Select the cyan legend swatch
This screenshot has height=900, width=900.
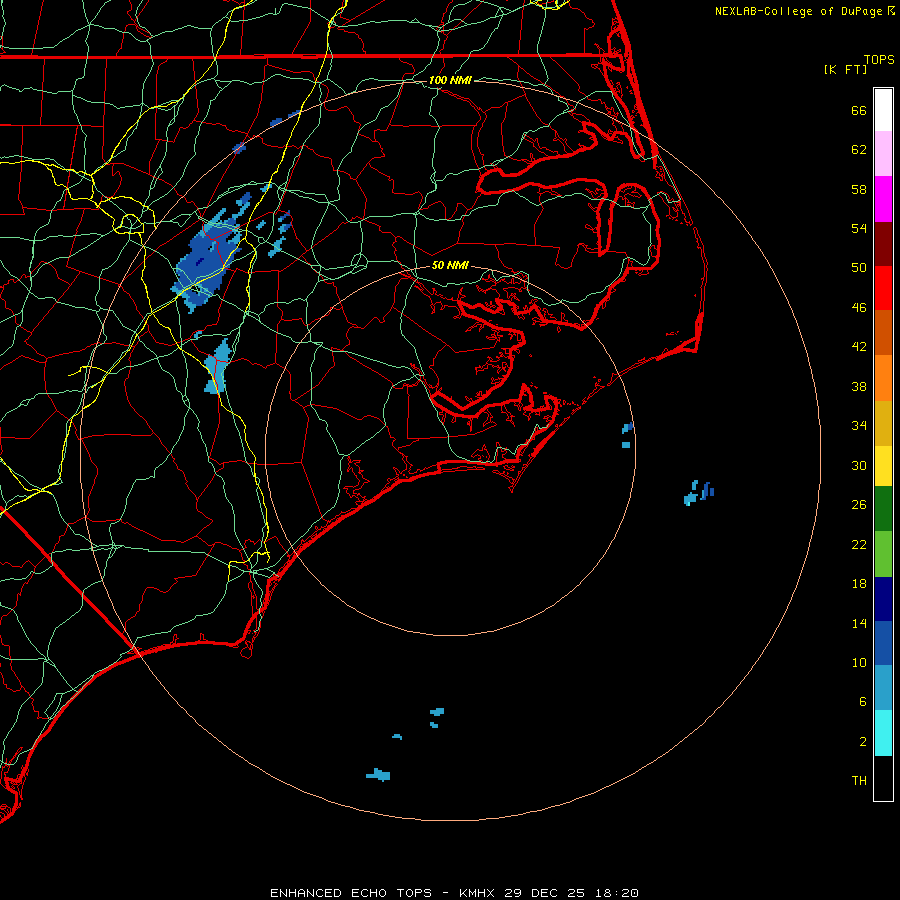(883, 733)
